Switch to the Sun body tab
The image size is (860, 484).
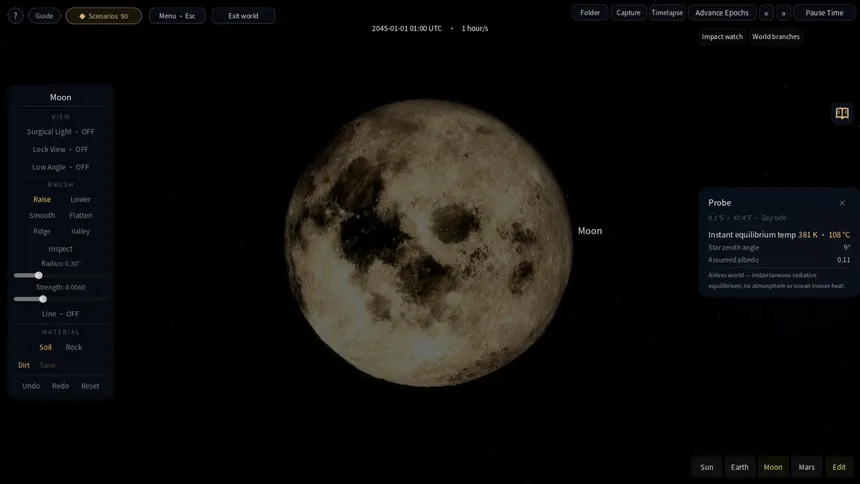pos(706,468)
